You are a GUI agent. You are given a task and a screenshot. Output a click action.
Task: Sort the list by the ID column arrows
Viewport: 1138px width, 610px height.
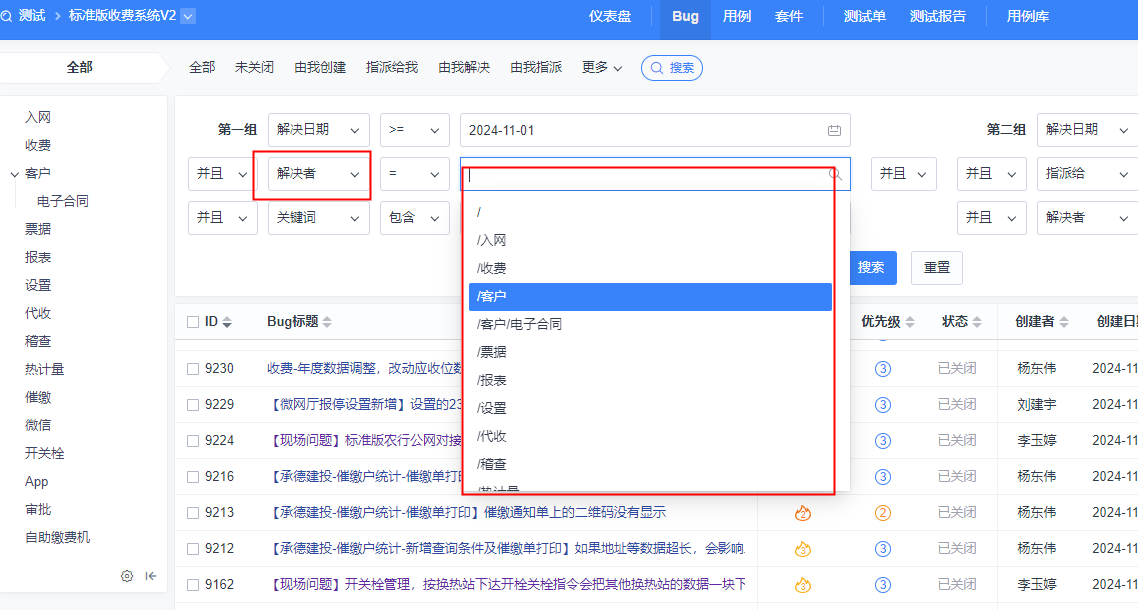pos(227,322)
